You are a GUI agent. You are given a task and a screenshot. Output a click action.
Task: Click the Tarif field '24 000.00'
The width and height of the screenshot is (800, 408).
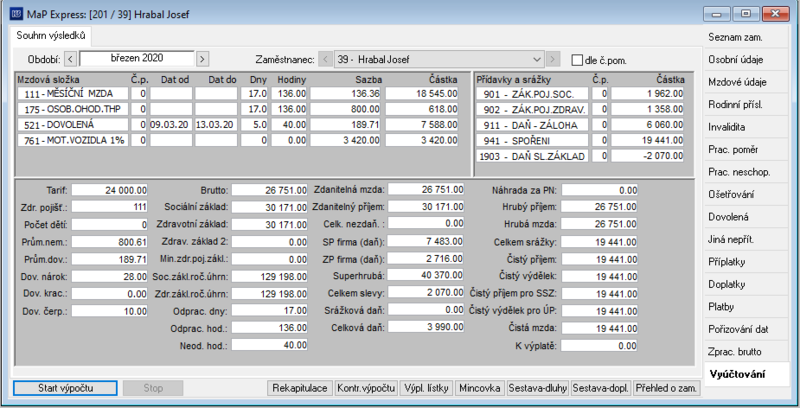[109, 190]
